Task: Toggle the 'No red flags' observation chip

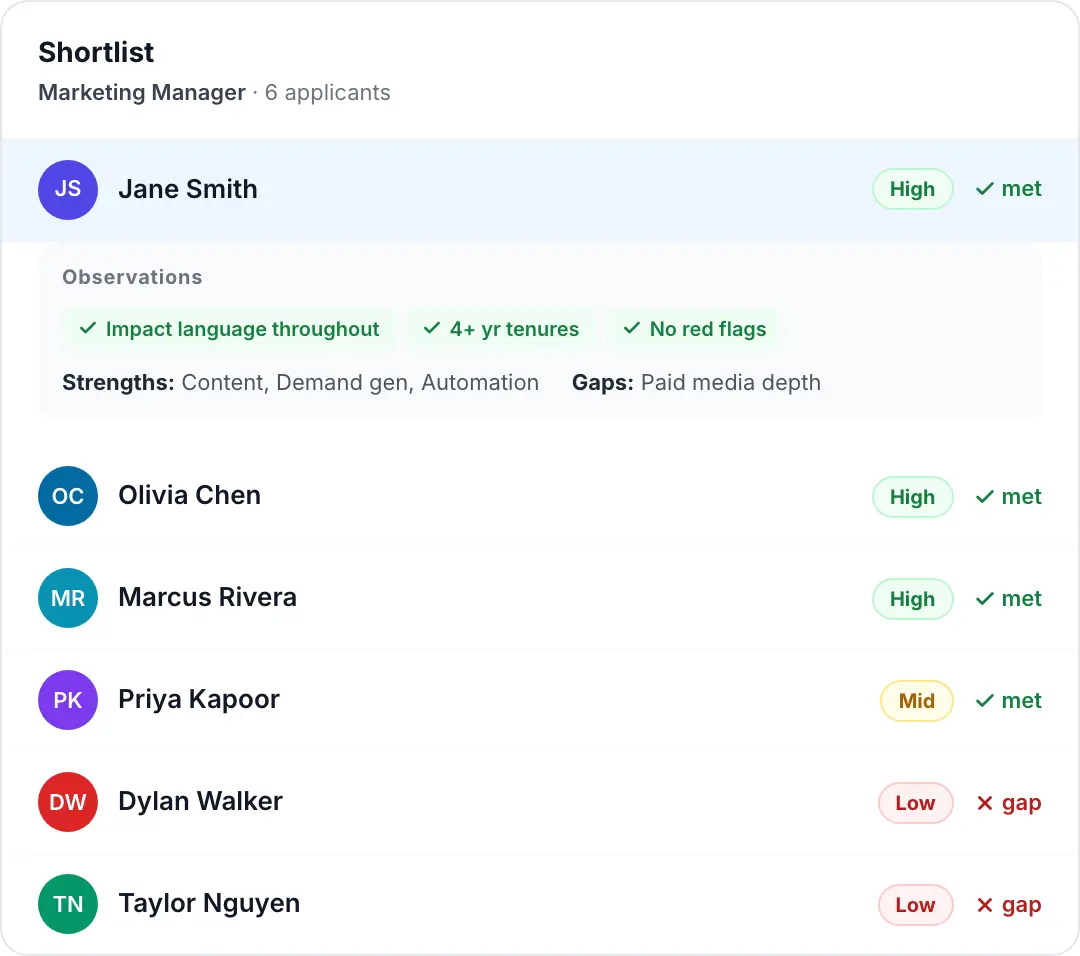Action: tap(694, 329)
